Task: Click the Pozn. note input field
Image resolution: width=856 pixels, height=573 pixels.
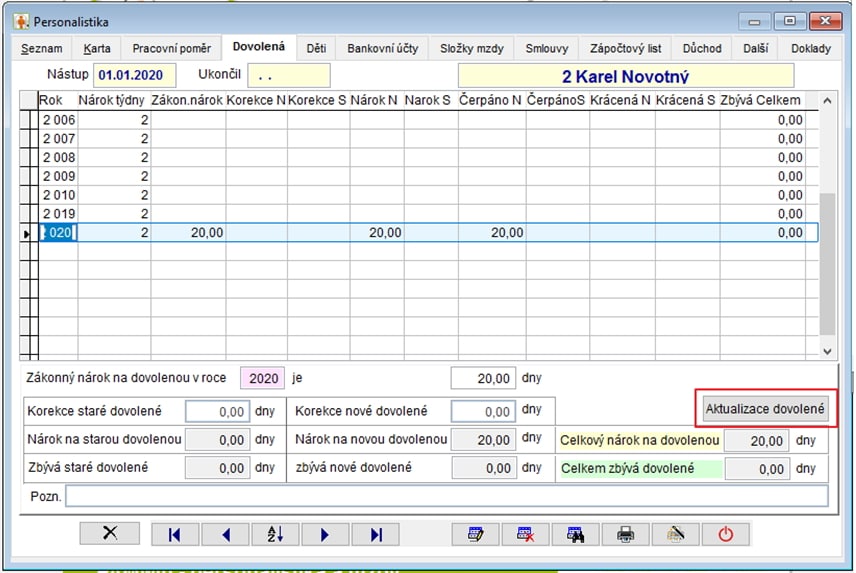Action: click(x=447, y=497)
